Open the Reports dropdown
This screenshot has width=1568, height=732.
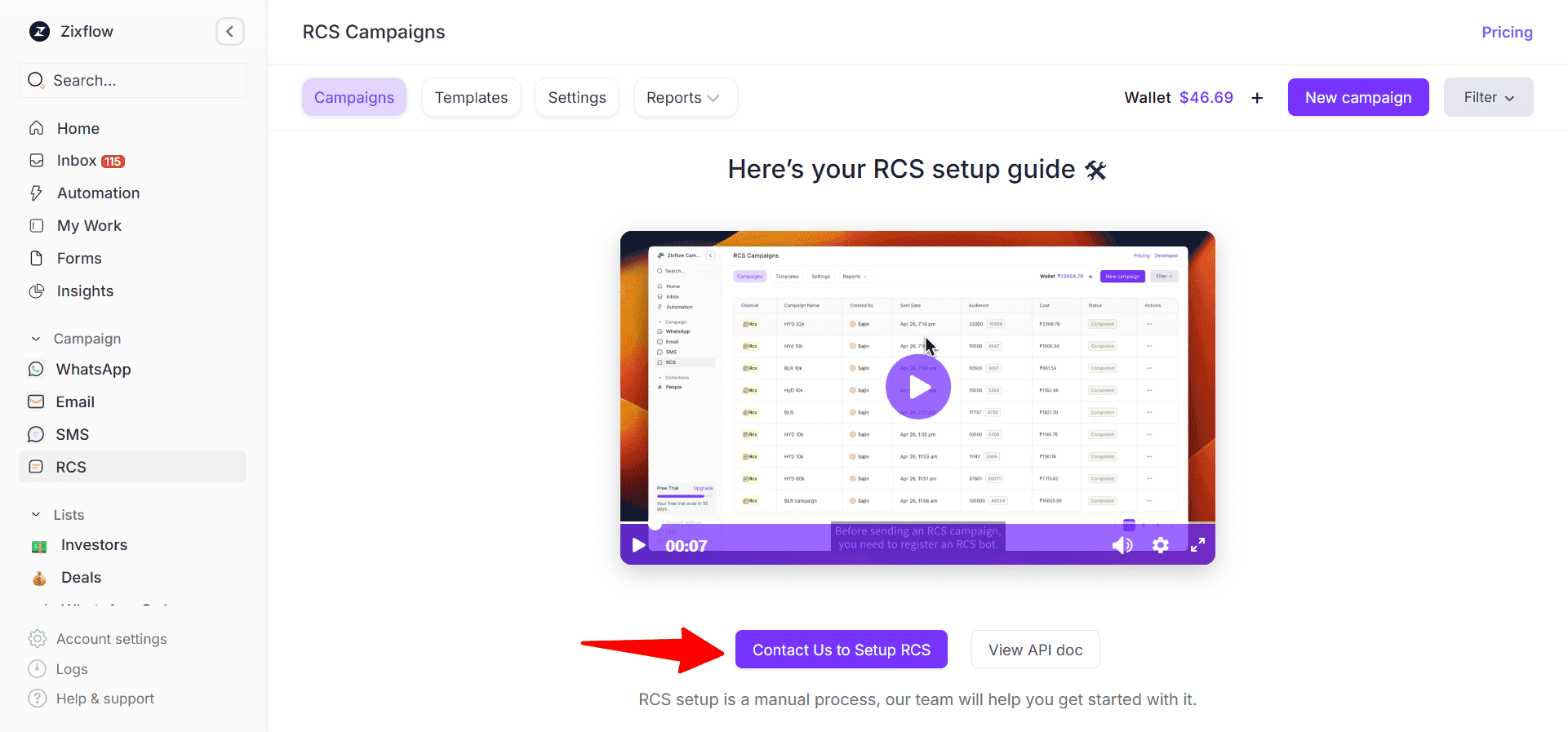point(685,98)
